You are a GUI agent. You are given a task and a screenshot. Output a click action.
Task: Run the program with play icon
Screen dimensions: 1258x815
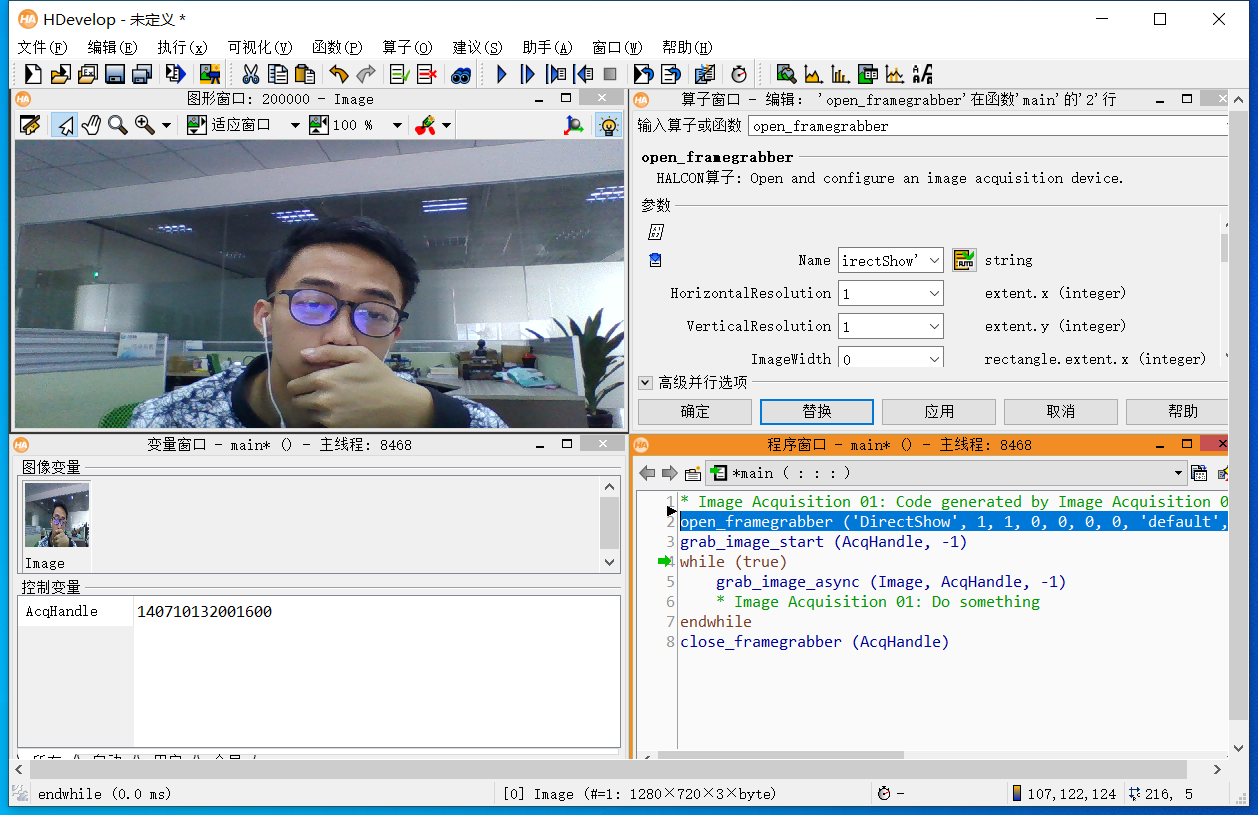pyautogui.click(x=502, y=73)
